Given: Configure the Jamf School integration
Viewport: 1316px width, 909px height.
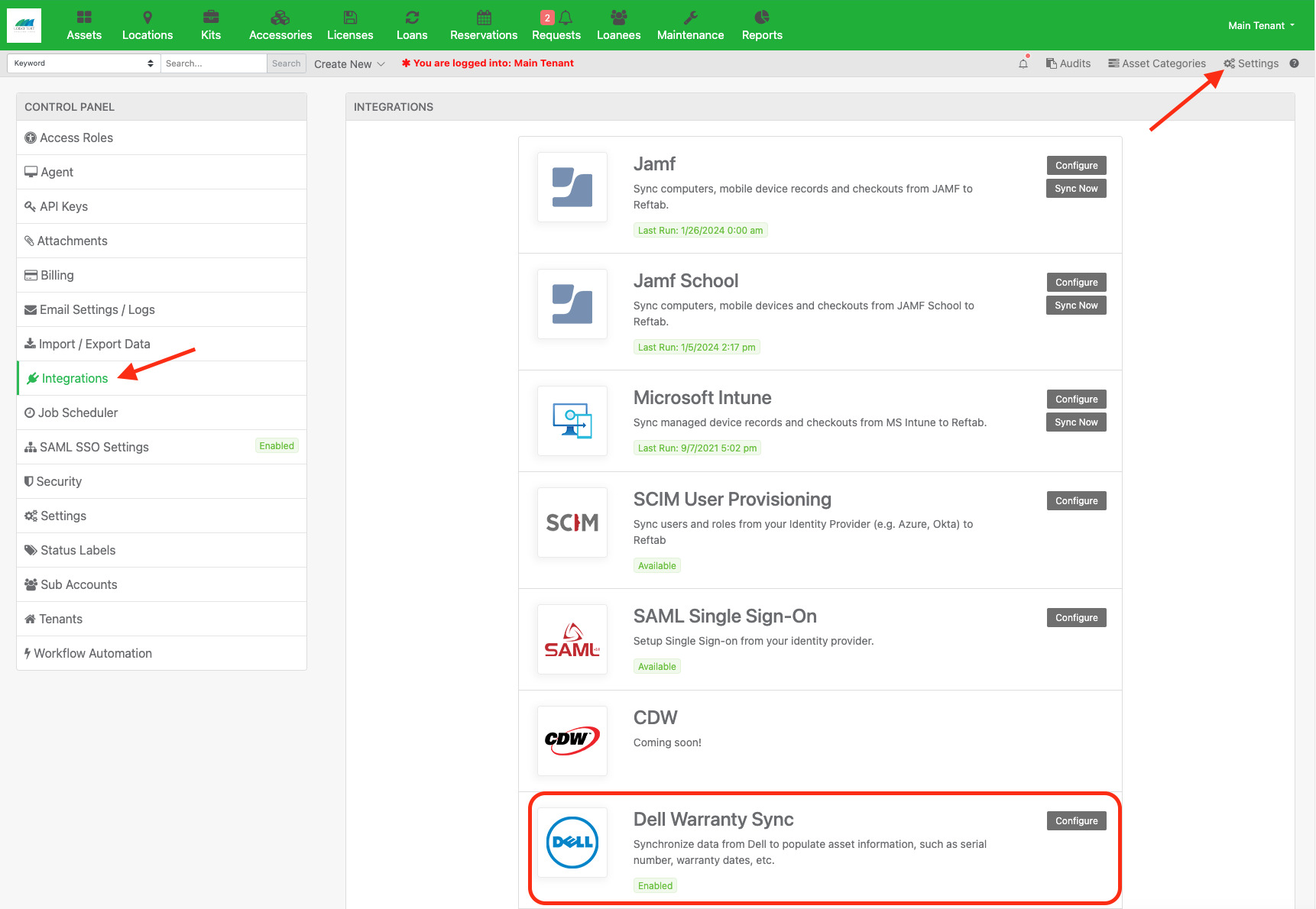Looking at the screenshot, I should click(1076, 283).
